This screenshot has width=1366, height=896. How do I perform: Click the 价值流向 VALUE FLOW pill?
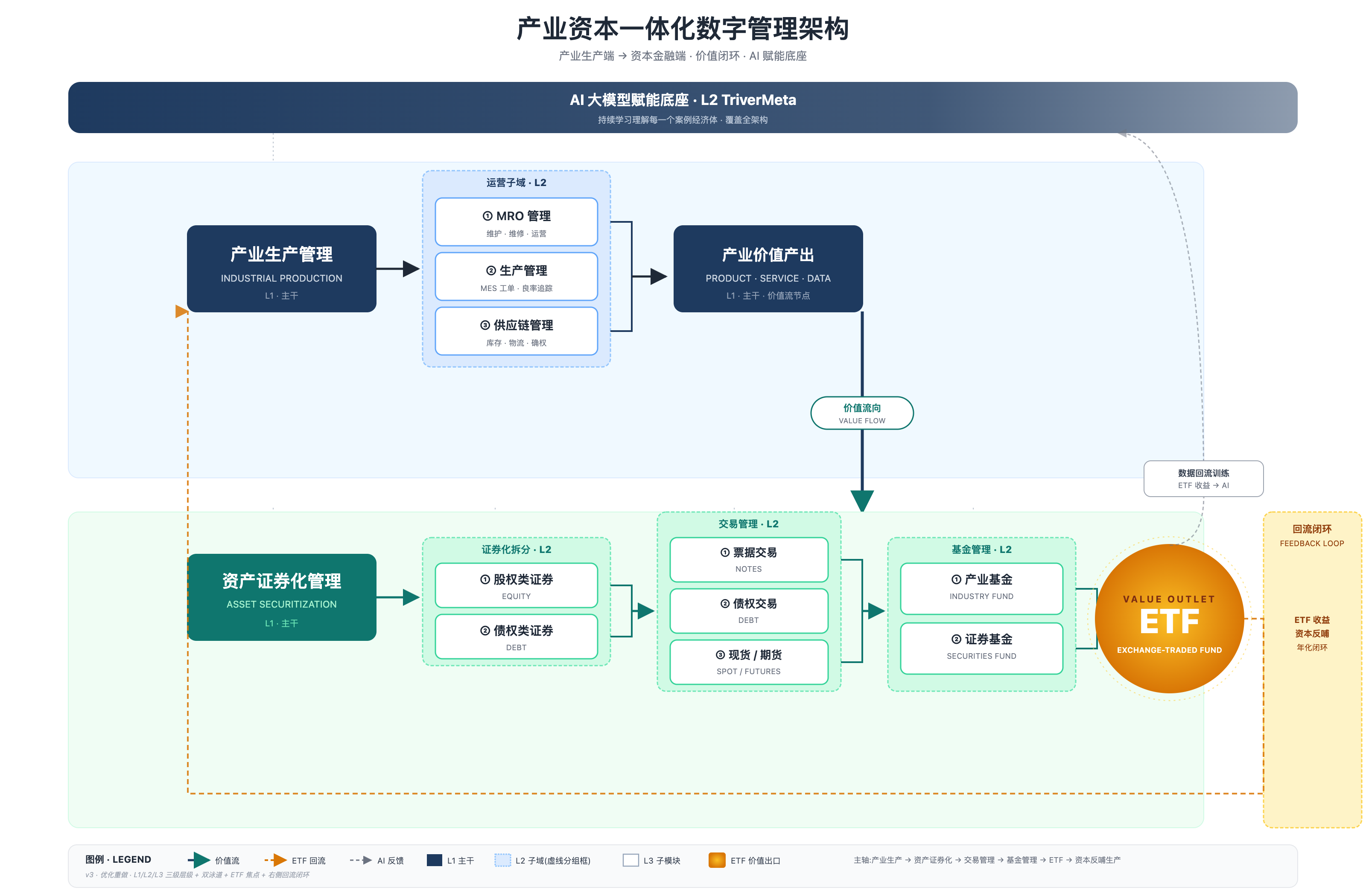click(x=861, y=413)
